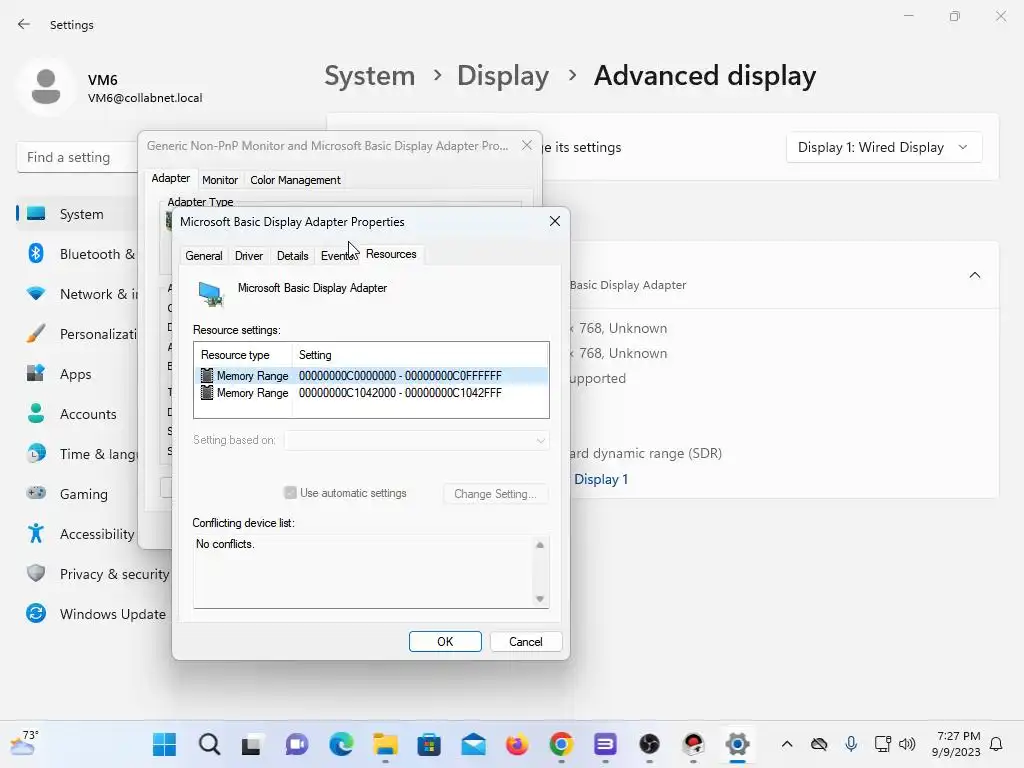Switch to the Details tab
1024x768 pixels.
pos(293,255)
